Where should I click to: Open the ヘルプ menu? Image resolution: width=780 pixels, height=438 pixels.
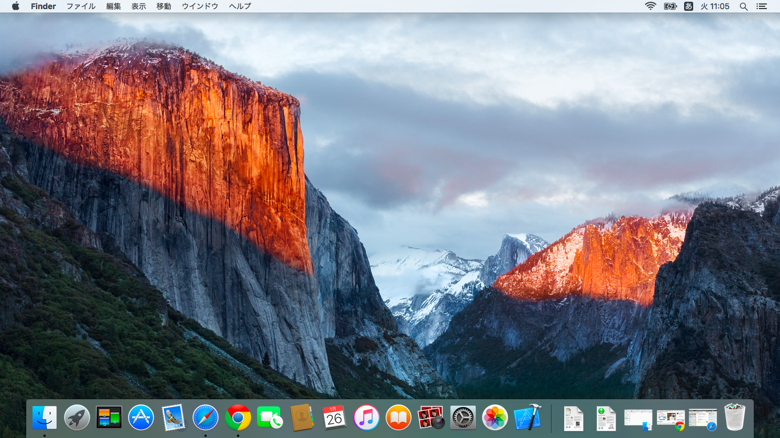[x=240, y=6]
